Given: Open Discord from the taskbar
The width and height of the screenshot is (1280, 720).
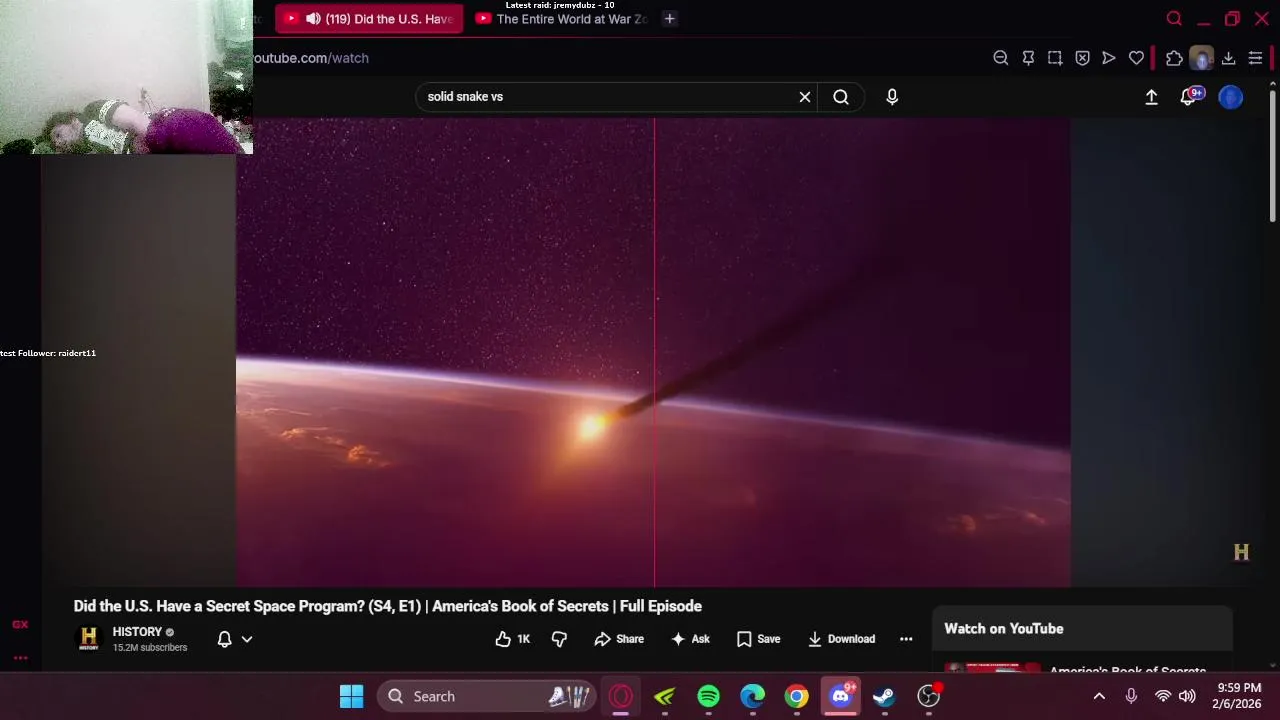Looking at the screenshot, I should pyautogui.click(x=841, y=697).
